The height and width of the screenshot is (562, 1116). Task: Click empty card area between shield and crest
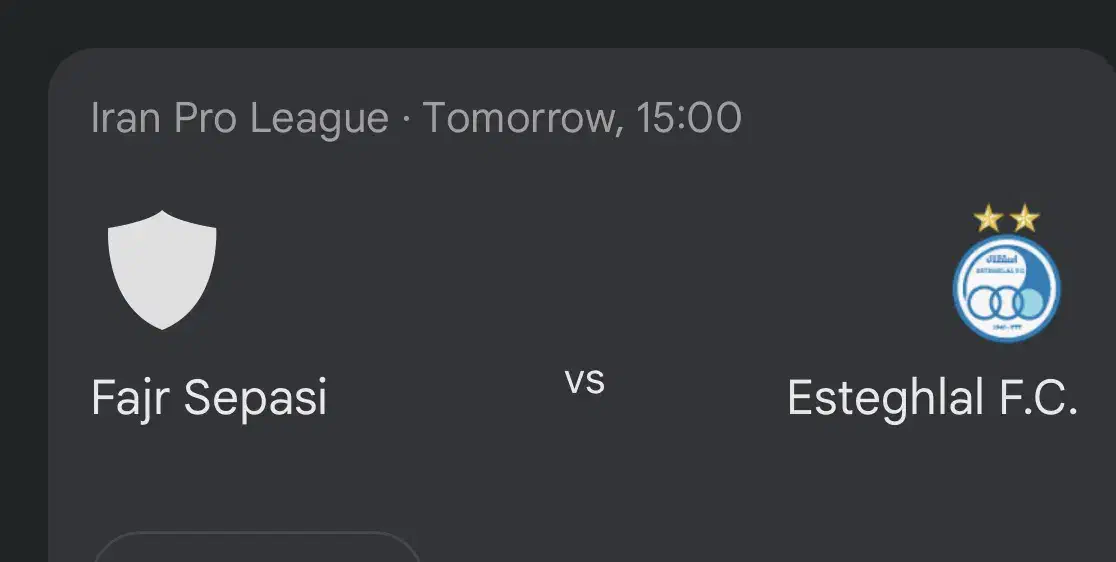[x=585, y=270]
